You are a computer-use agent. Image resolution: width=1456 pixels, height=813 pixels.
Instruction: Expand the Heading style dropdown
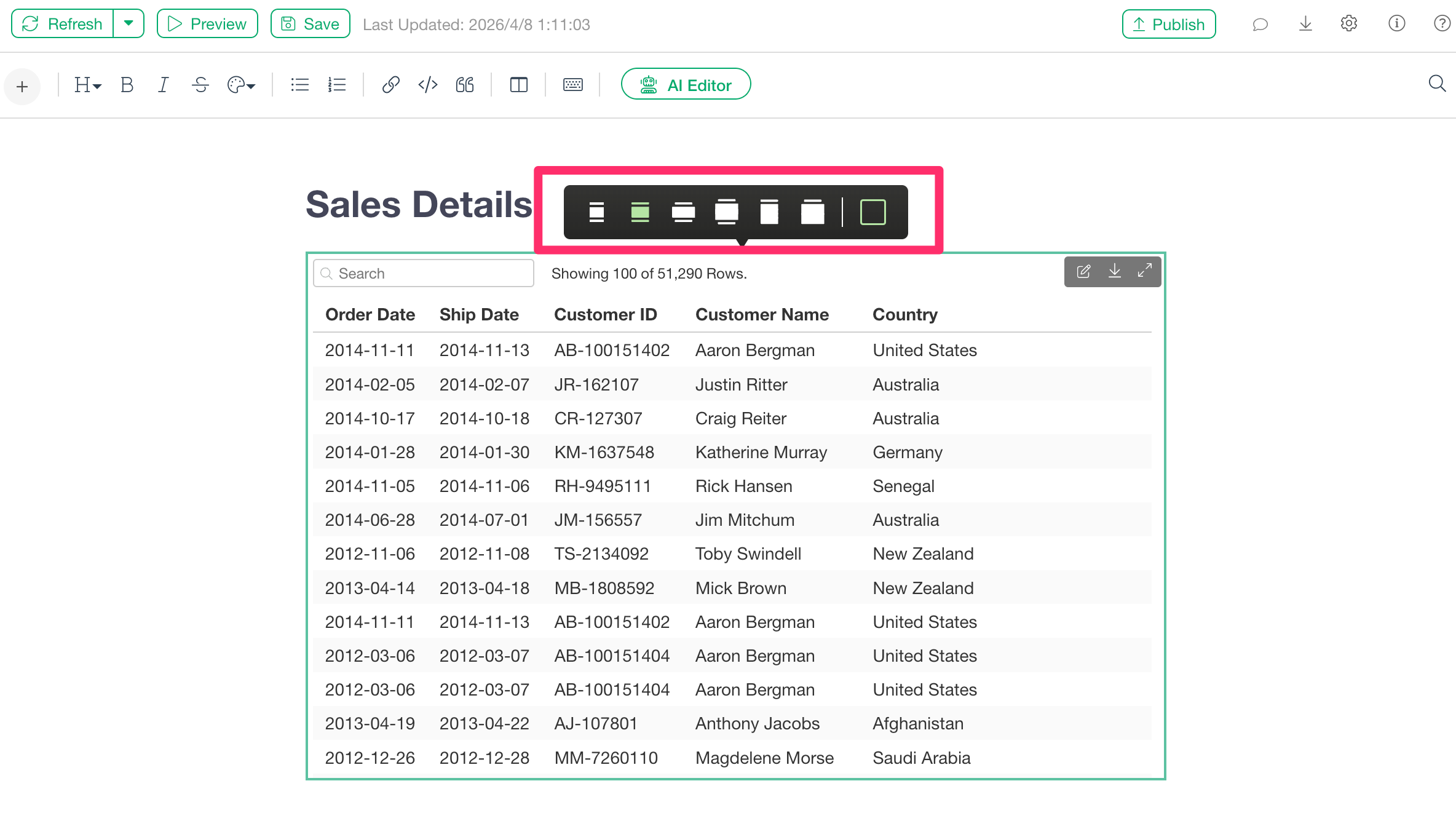[87, 85]
